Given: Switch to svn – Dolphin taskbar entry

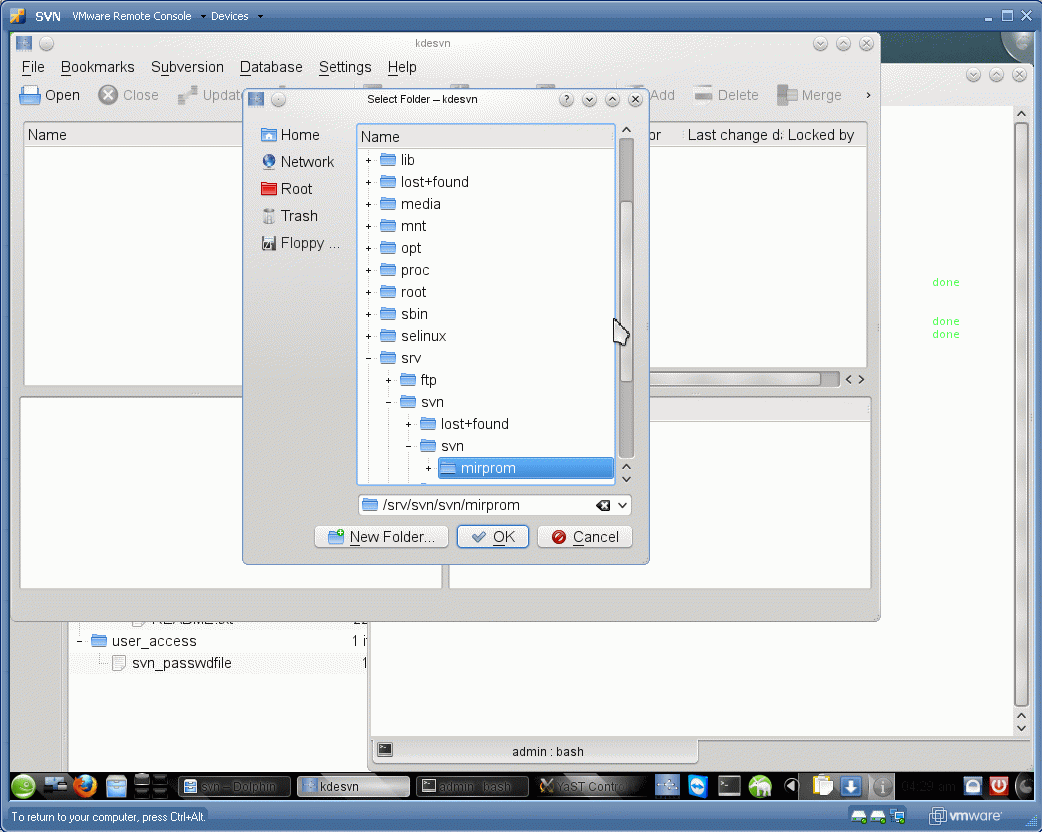Looking at the screenshot, I should click(x=236, y=787).
